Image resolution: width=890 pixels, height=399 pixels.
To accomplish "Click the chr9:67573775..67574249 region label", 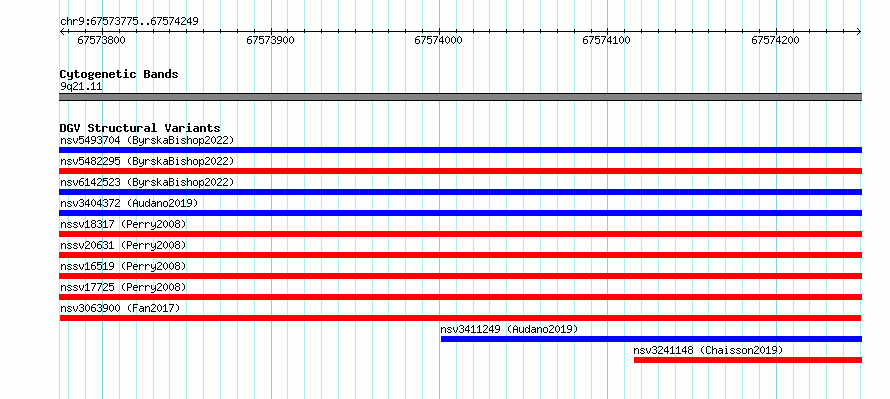I will 129,22.
